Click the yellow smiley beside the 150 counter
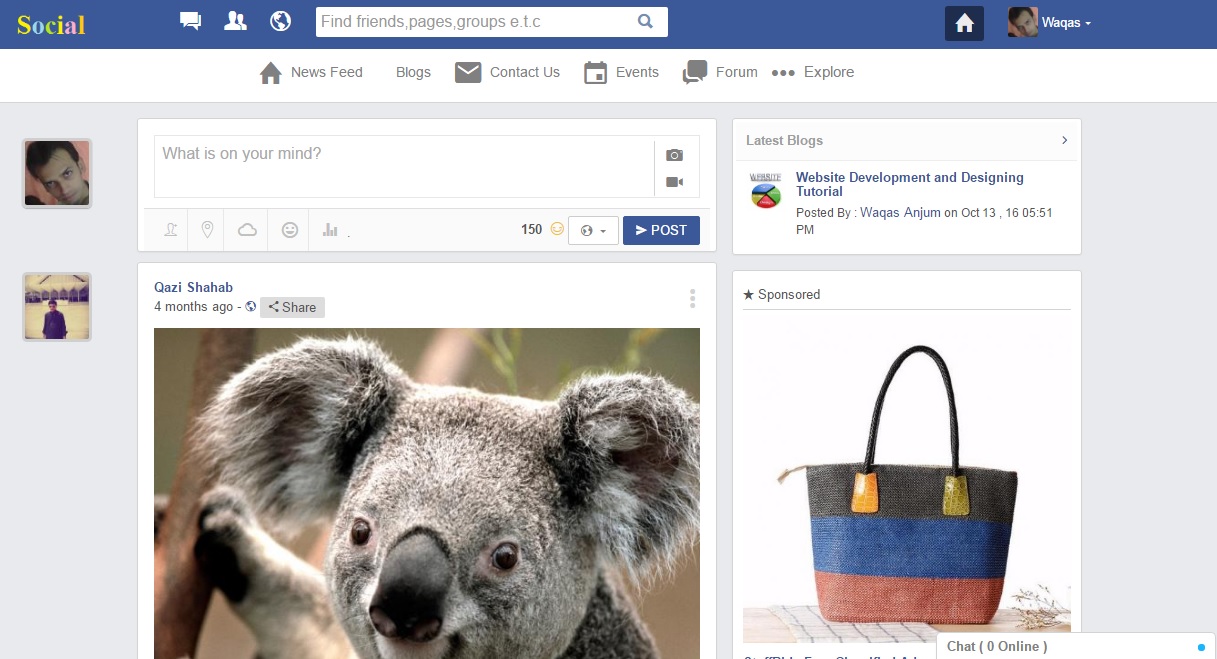Screen dimensions: 1217x659 coord(557,229)
